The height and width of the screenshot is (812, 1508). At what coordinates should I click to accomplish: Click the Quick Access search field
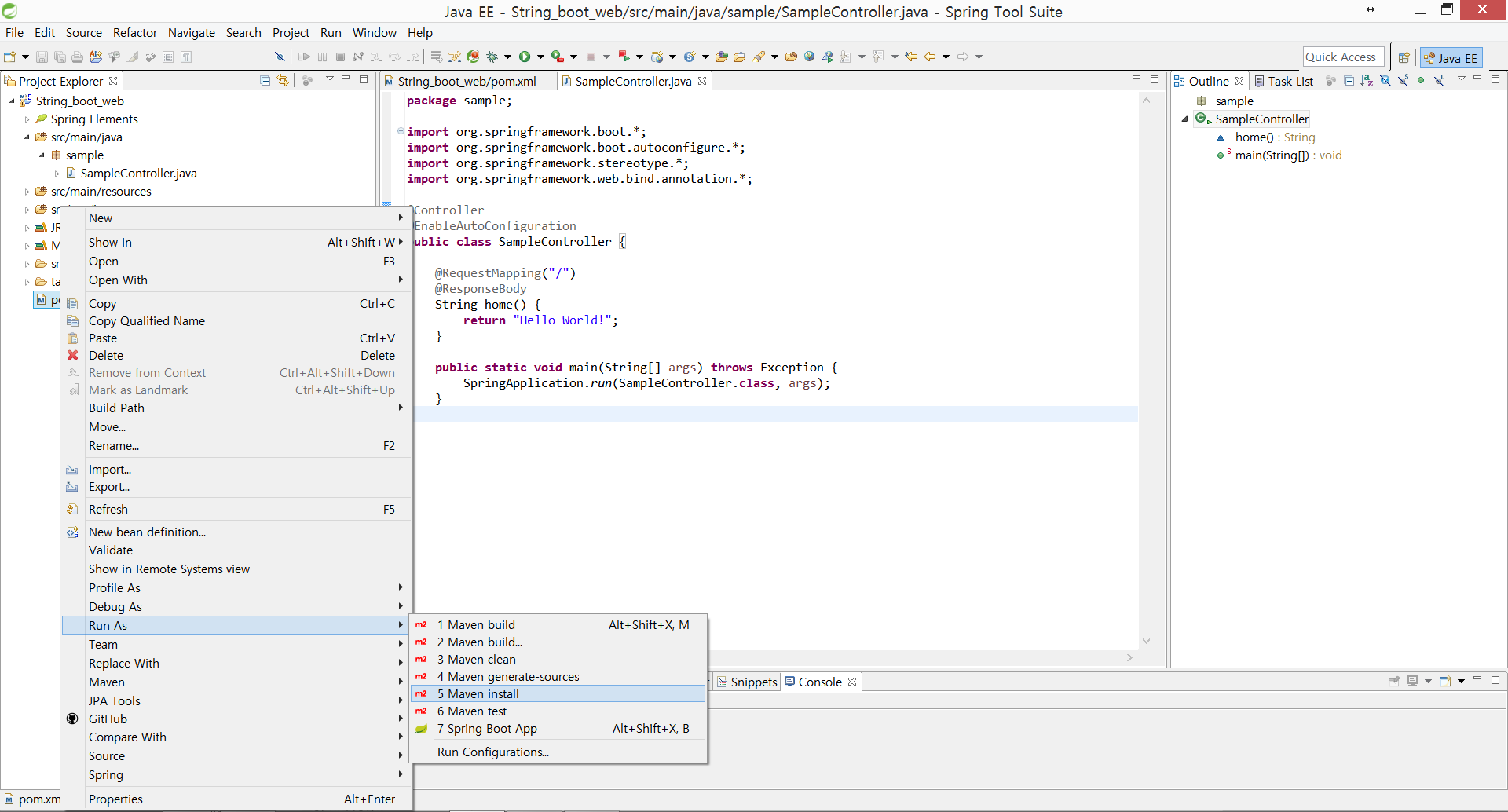(x=1343, y=57)
